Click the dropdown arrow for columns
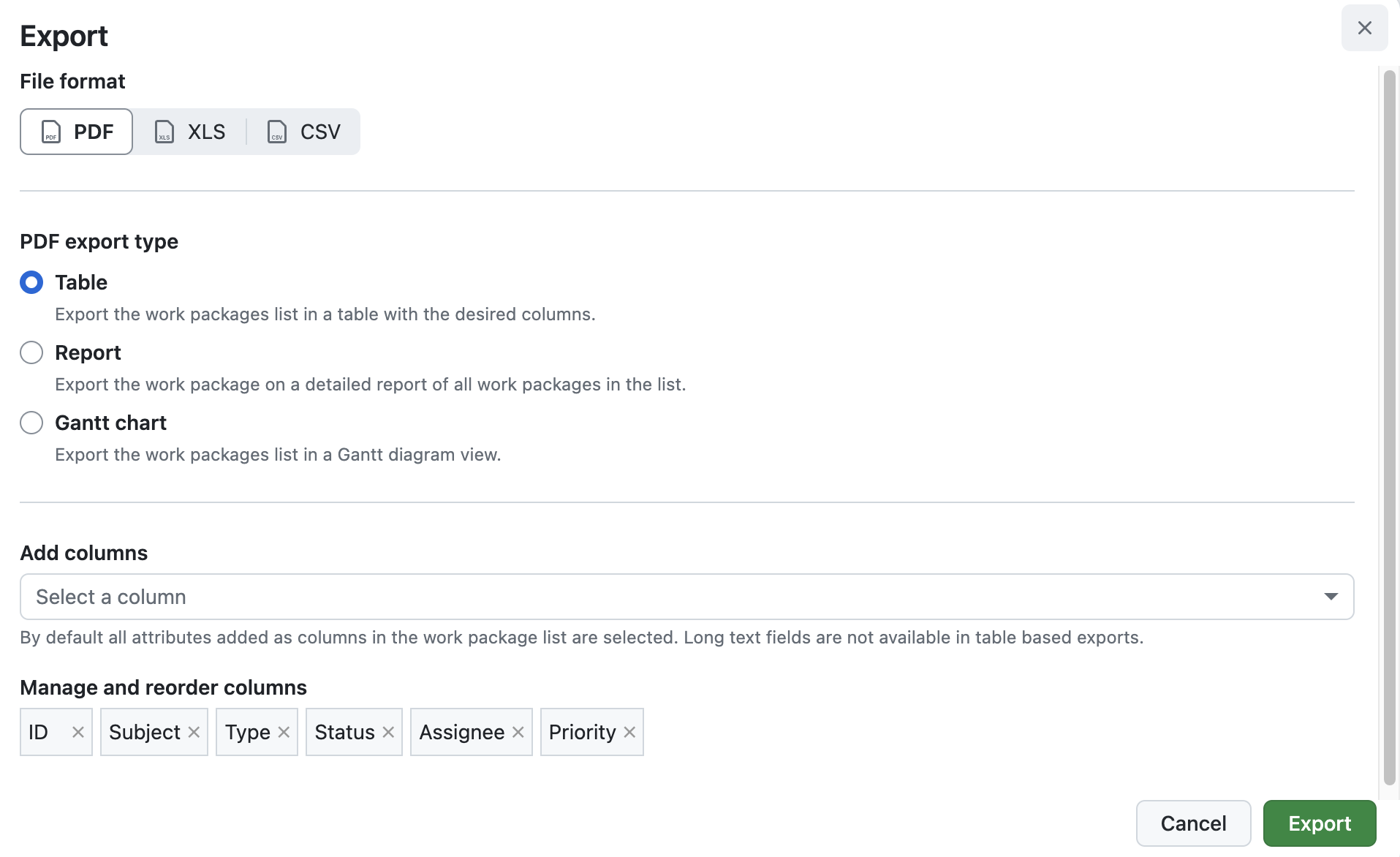The height and width of the screenshot is (857, 1400). [1331, 597]
